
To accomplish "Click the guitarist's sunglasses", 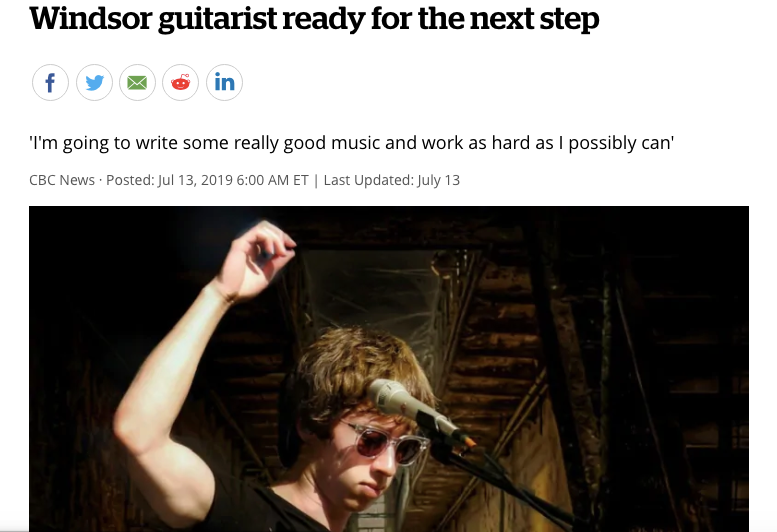I will (386, 442).
